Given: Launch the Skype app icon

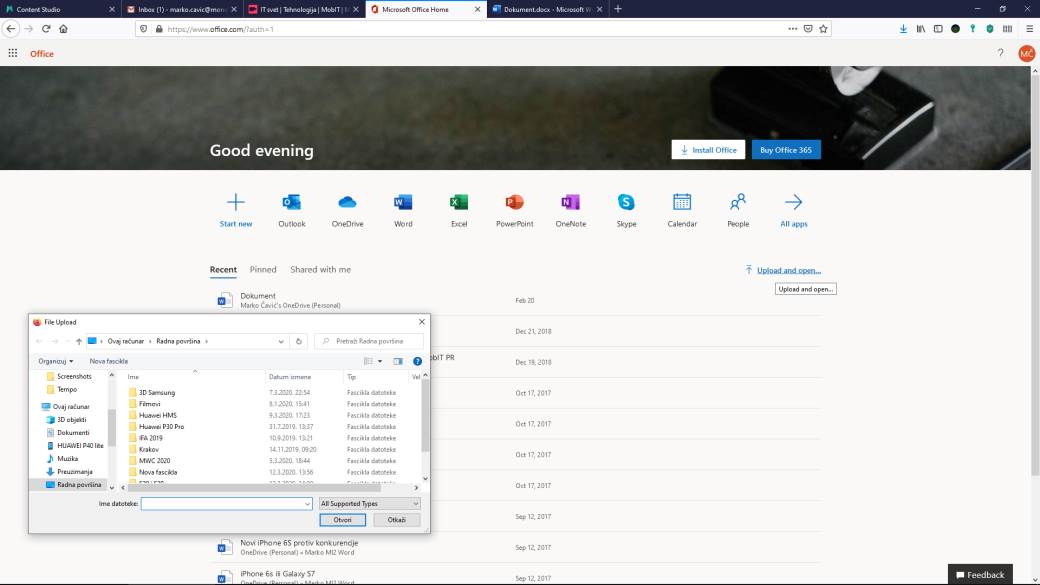Looking at the screenshot, I should coord(626,203).
